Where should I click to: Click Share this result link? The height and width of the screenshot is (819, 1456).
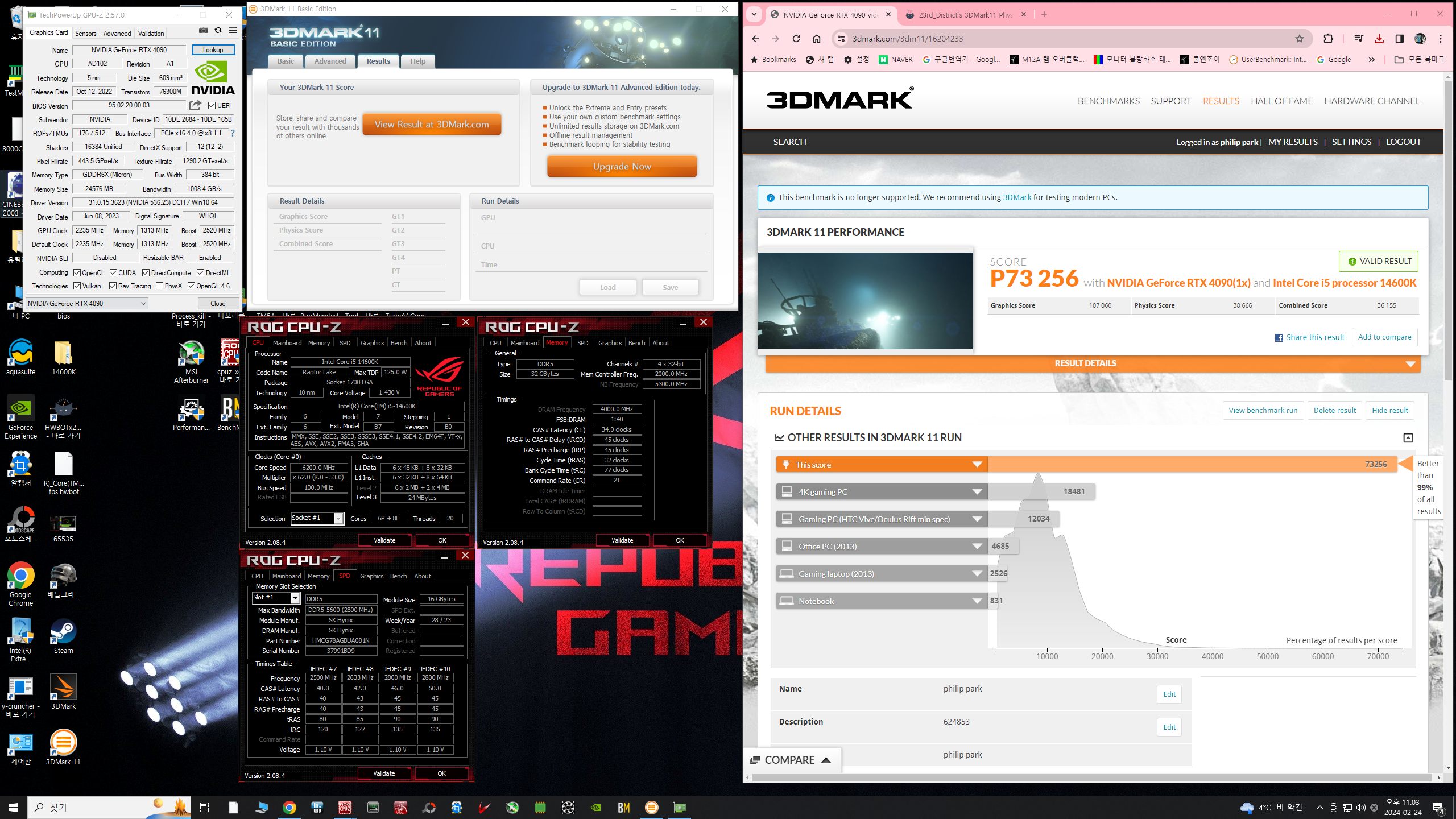pos(1310,337)
